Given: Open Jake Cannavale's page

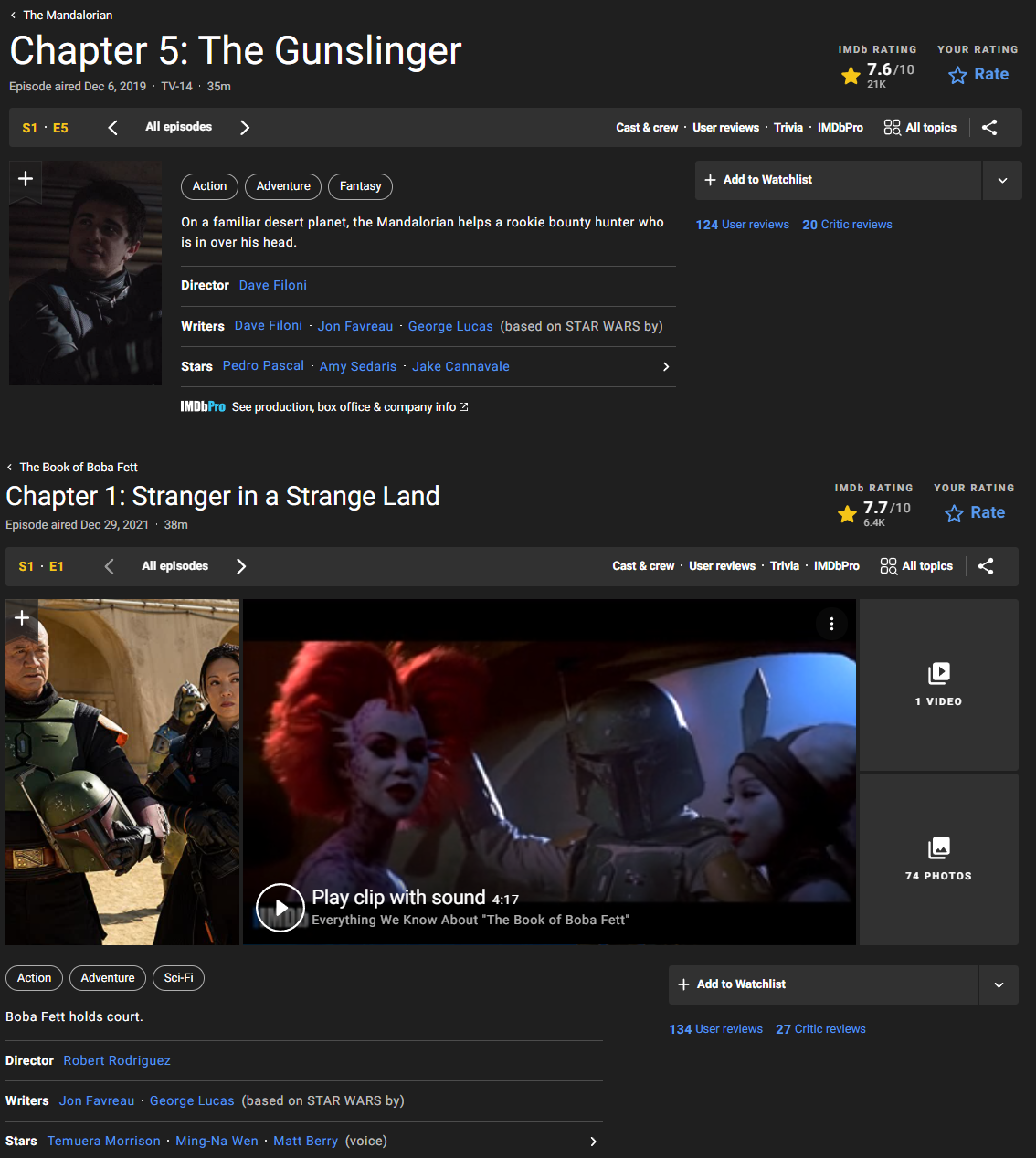Looking at the screenshot, I should click(x=460, y=366).
